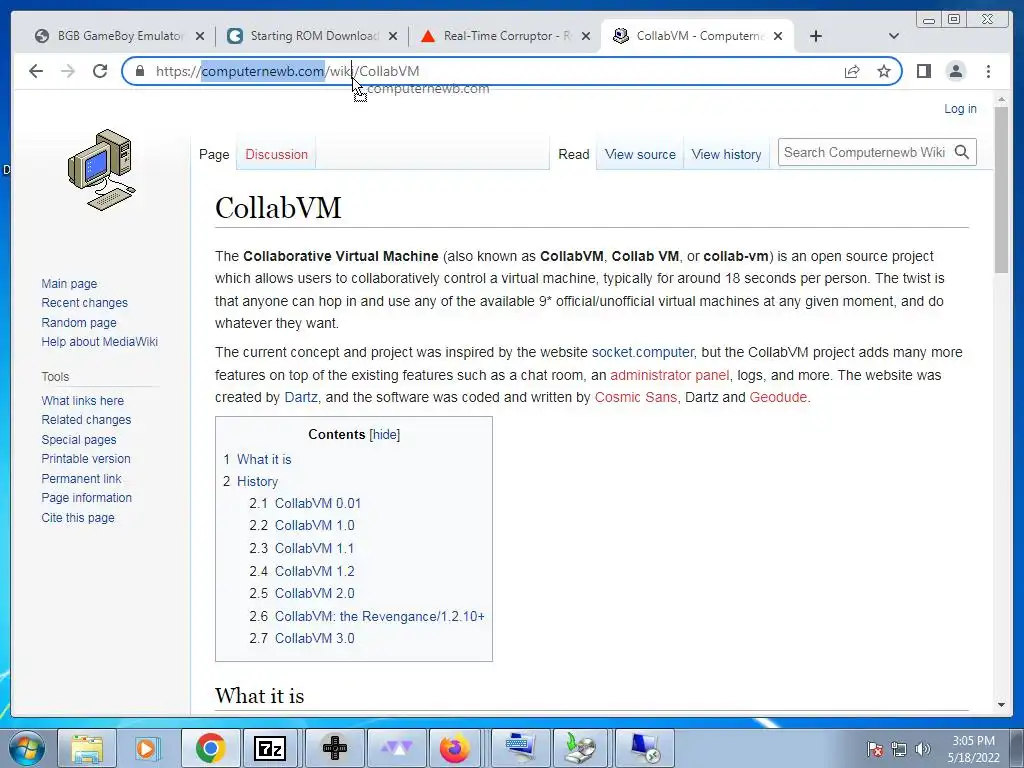The height and width of the screenshot is (768, 1024).
Task: Follow the socket.computer link
Action: coord(643,352)
